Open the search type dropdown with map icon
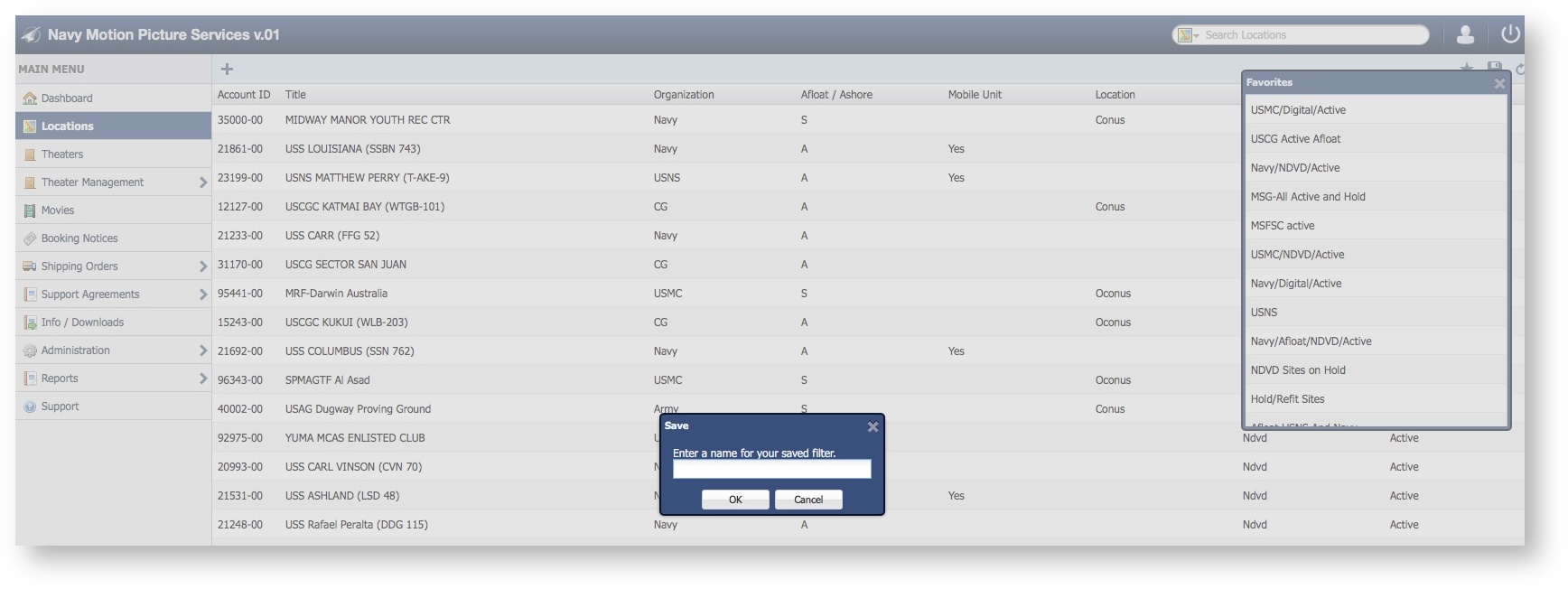 pyautogui.click(x=1188, y=35)
